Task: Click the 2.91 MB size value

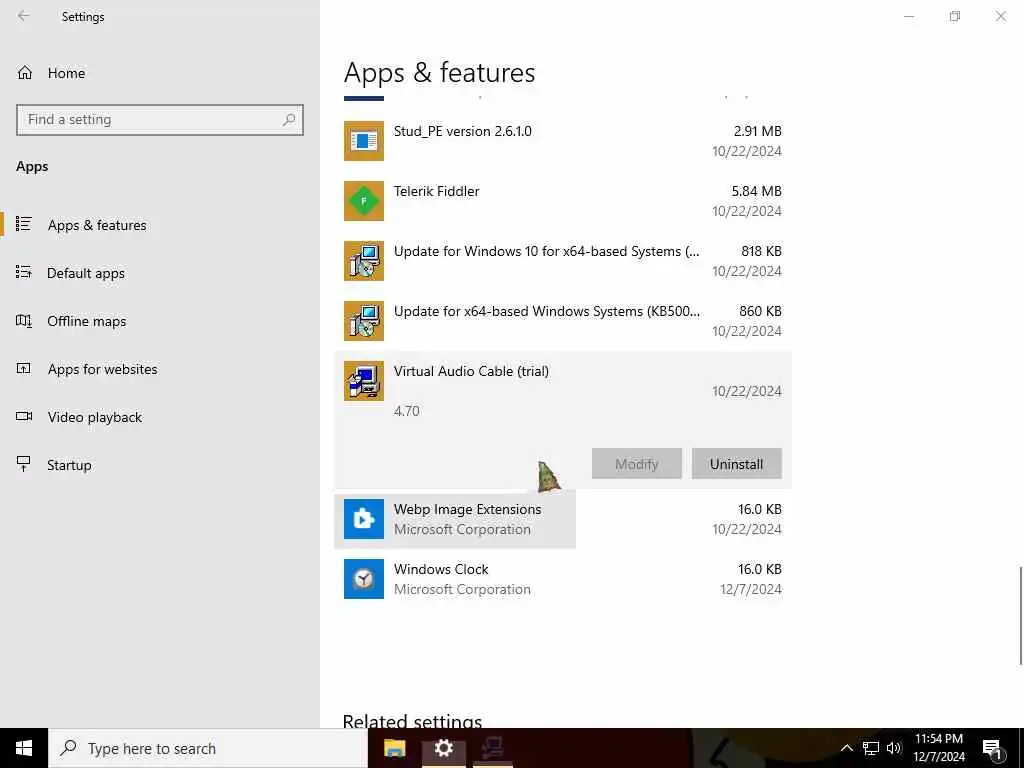Action: [758, 131]
